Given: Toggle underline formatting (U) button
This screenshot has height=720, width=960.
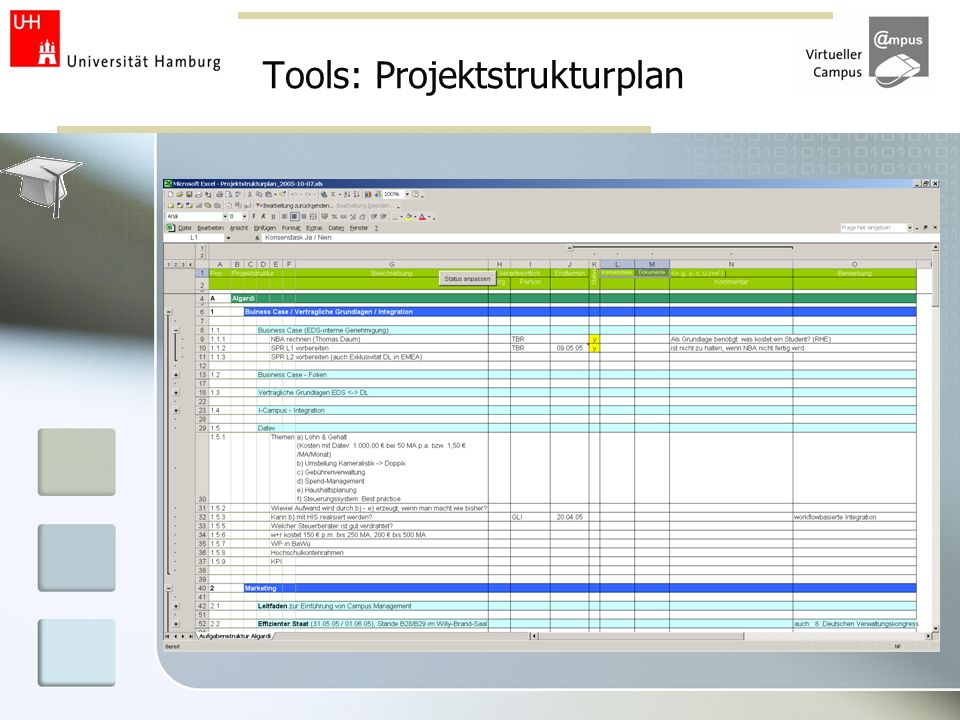Looking at the screenshot, I should pos(273,216).
